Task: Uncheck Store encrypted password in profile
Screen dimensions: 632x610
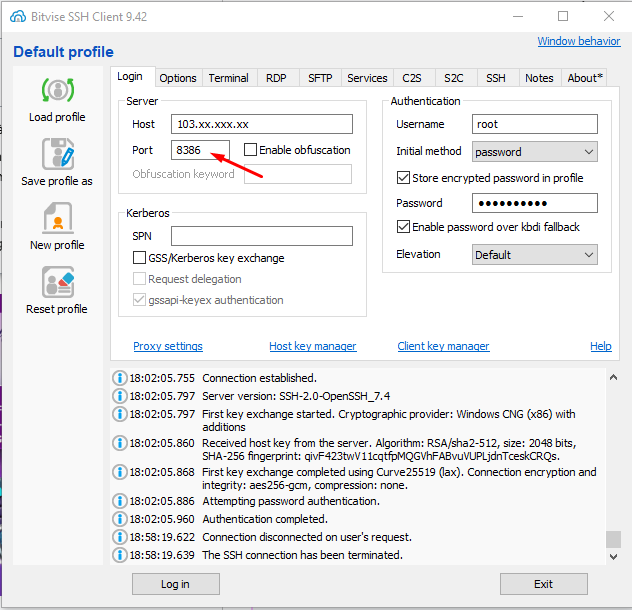Action: (403, 178)
